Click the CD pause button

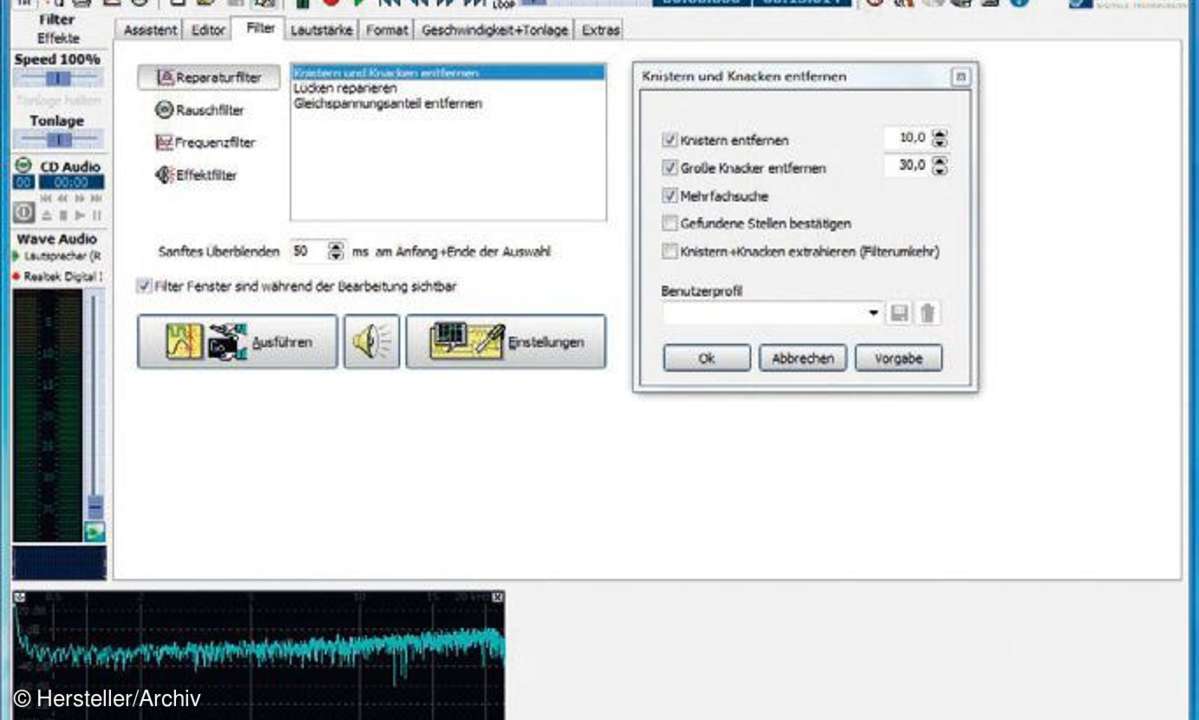97,216
